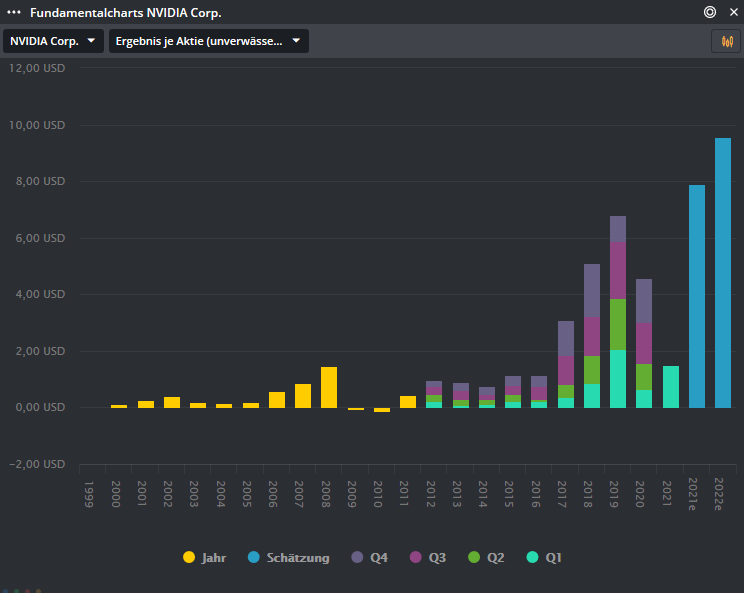Viewport: 744px width, 593px height.
Task: Click the green Q2 segment of 2018 bar
Action: [592, 370]
